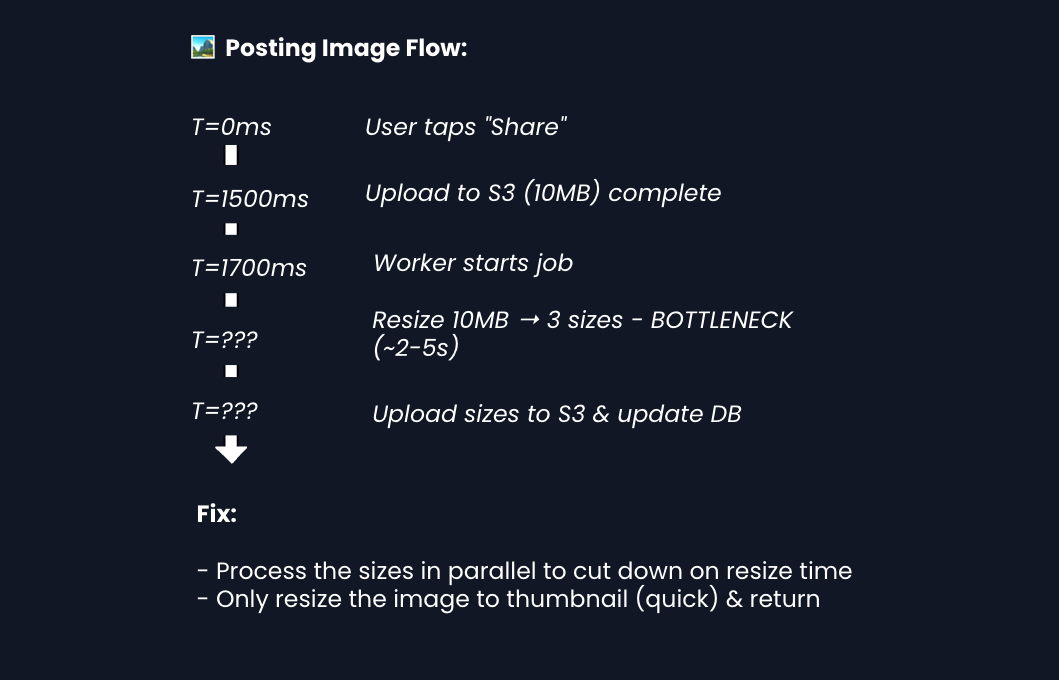This screenshot has width=1059, height=680.
Task: Click the T=0ms timestamp
Action: click(231, 127)
